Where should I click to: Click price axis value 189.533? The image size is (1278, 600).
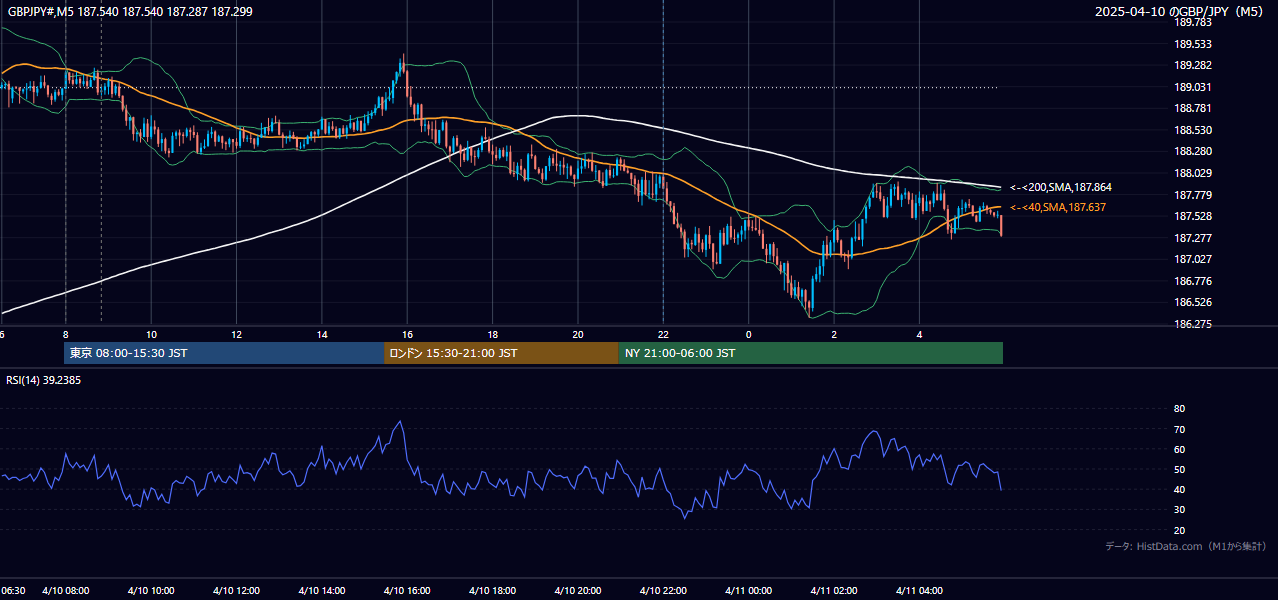1192,44
